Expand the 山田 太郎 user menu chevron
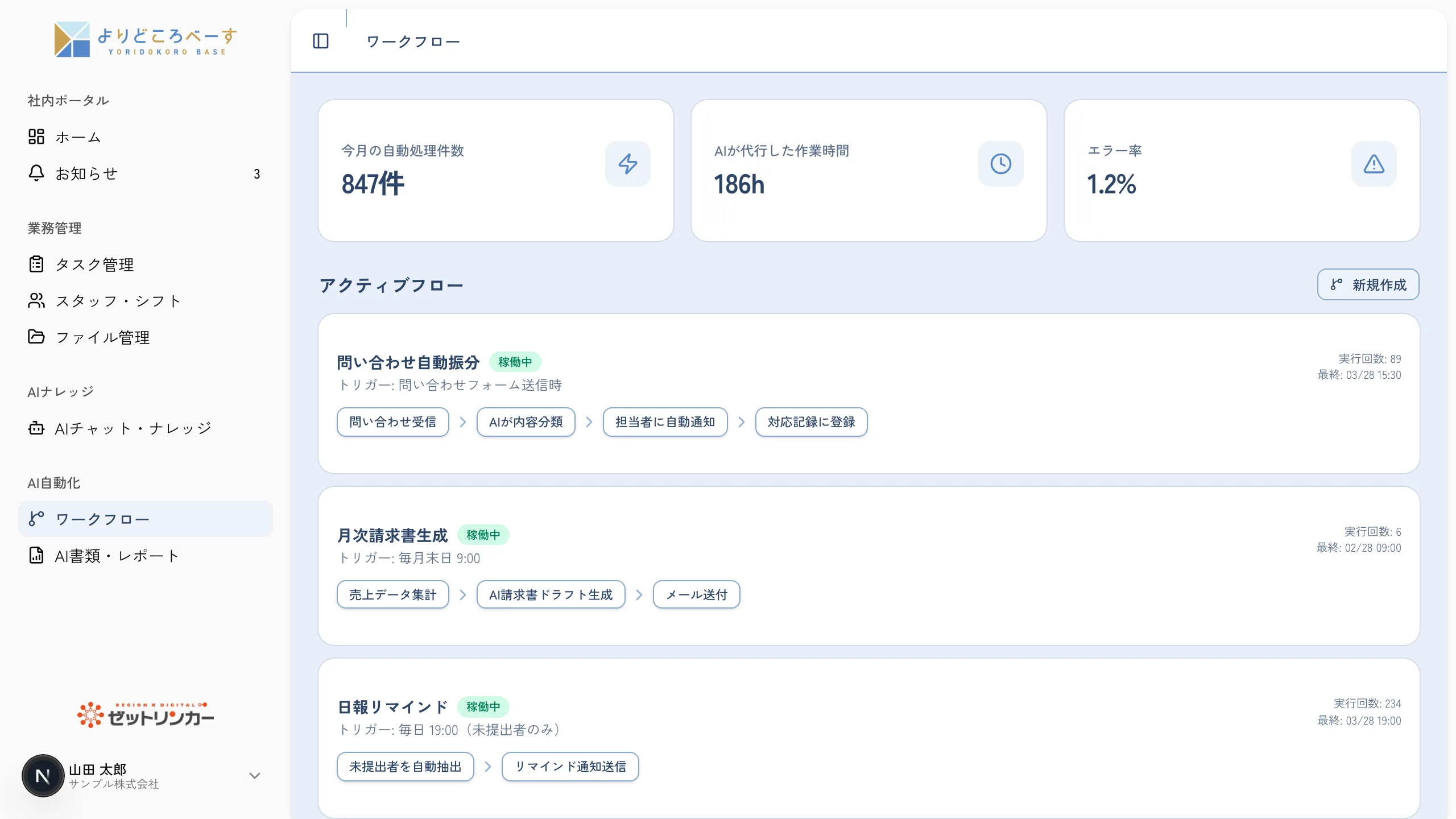The width and height of the screenshot is (1456, 819). pyautogui.click(x=255, y=776)
